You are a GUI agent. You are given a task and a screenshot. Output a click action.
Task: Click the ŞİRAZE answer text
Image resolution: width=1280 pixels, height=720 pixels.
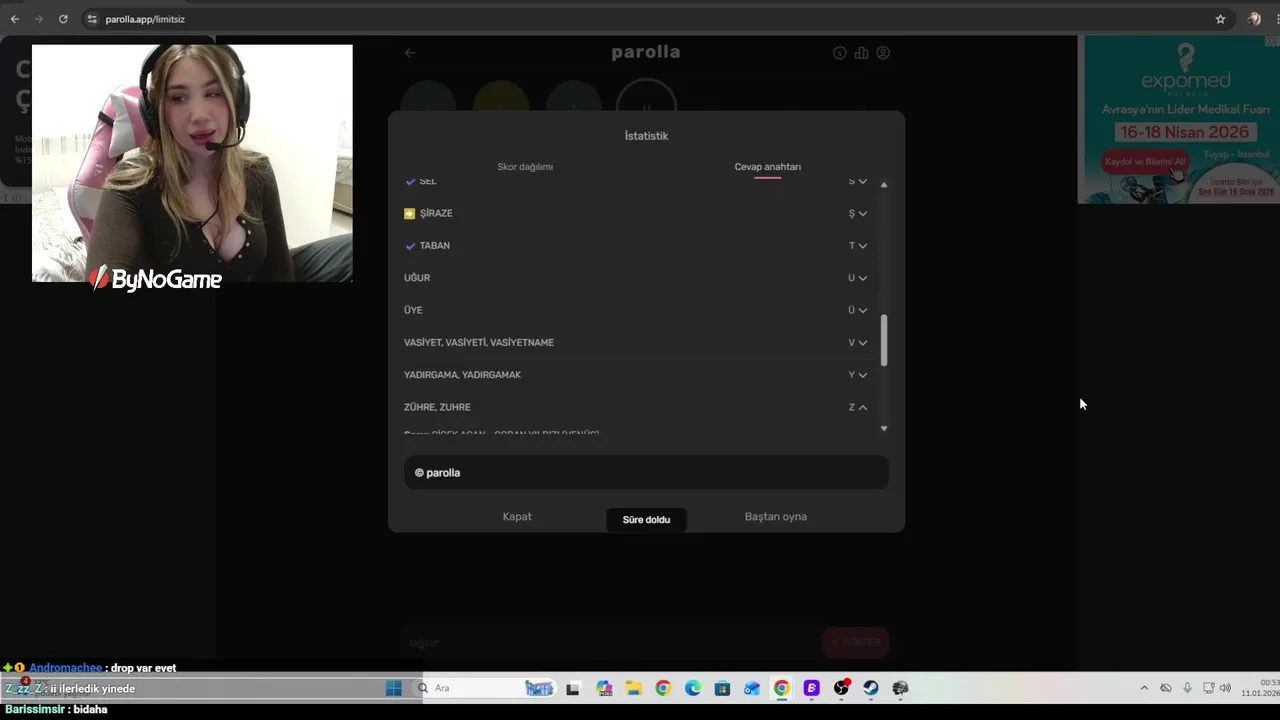[436, 213]
